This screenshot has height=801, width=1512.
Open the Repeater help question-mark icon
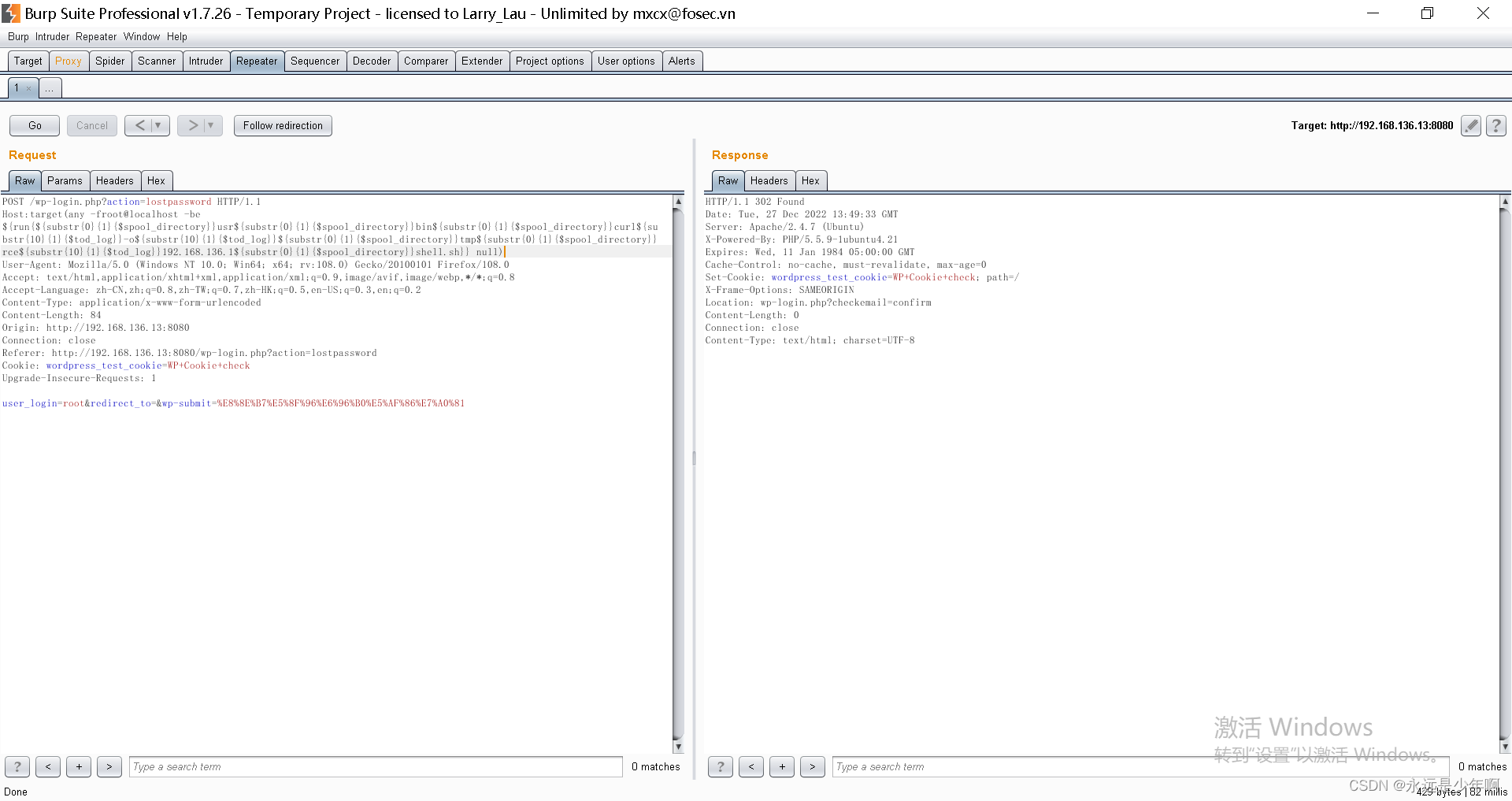[1496, 126]
